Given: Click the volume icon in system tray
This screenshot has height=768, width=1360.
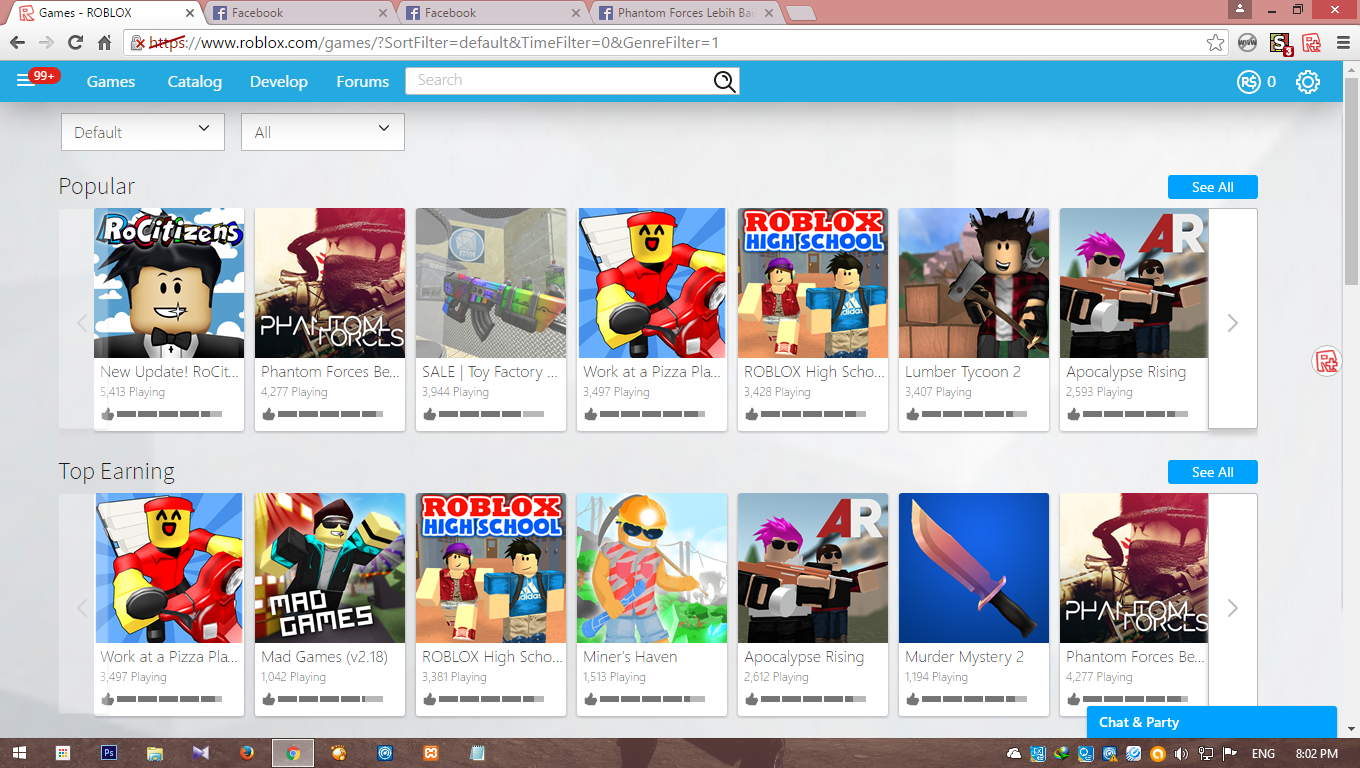Looking at the screenshot, I should click(1181, 754).
